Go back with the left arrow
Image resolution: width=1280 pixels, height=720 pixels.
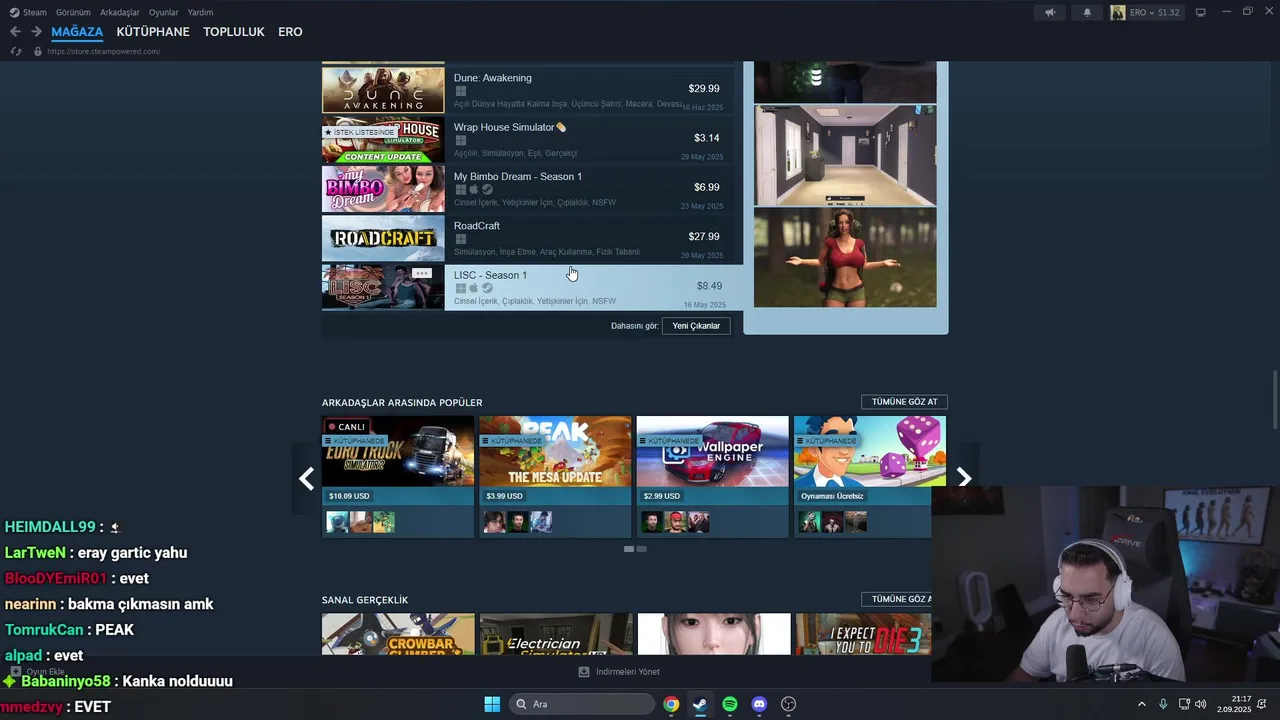(x=15, y=32)
